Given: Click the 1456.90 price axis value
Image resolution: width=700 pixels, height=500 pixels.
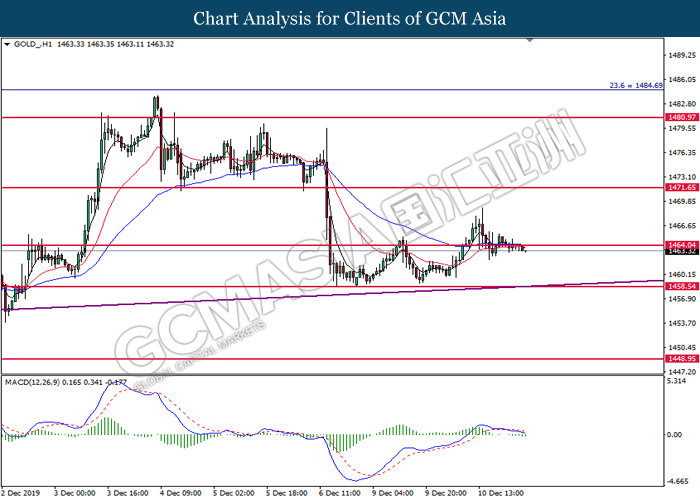Looking at the screenshot, I should 682,299.
